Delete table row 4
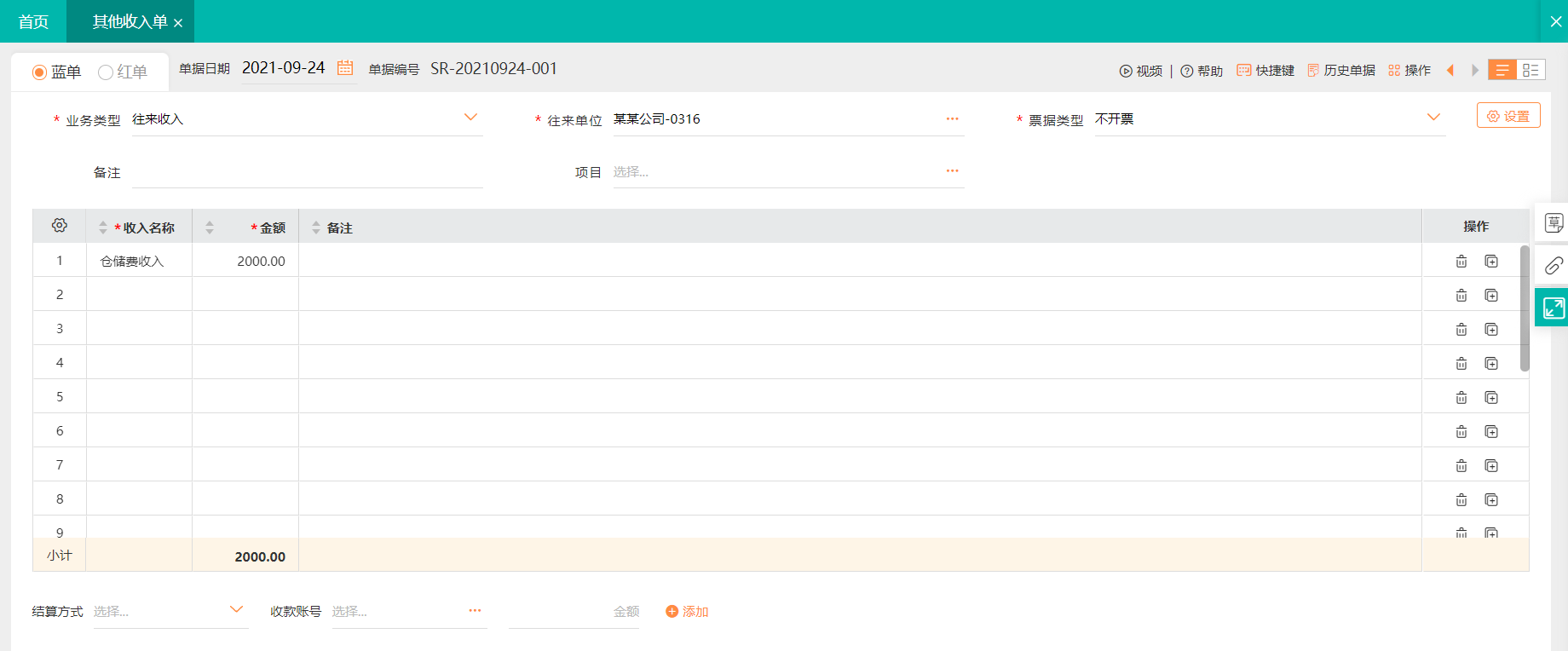 (x=1461, y=364)
